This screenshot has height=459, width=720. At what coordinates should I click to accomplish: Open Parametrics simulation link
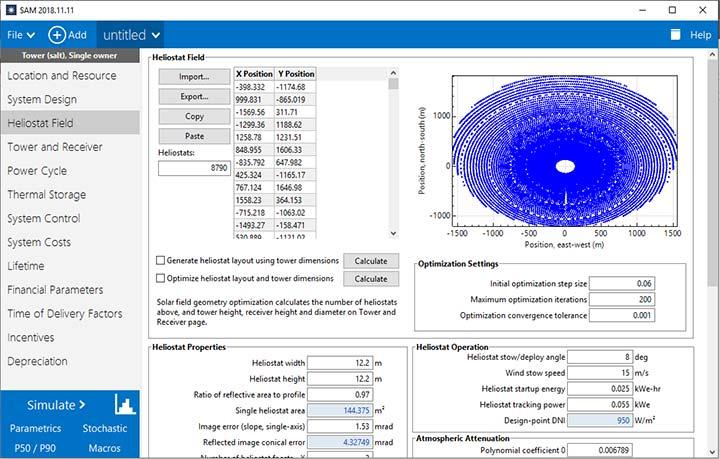point(35,428)
